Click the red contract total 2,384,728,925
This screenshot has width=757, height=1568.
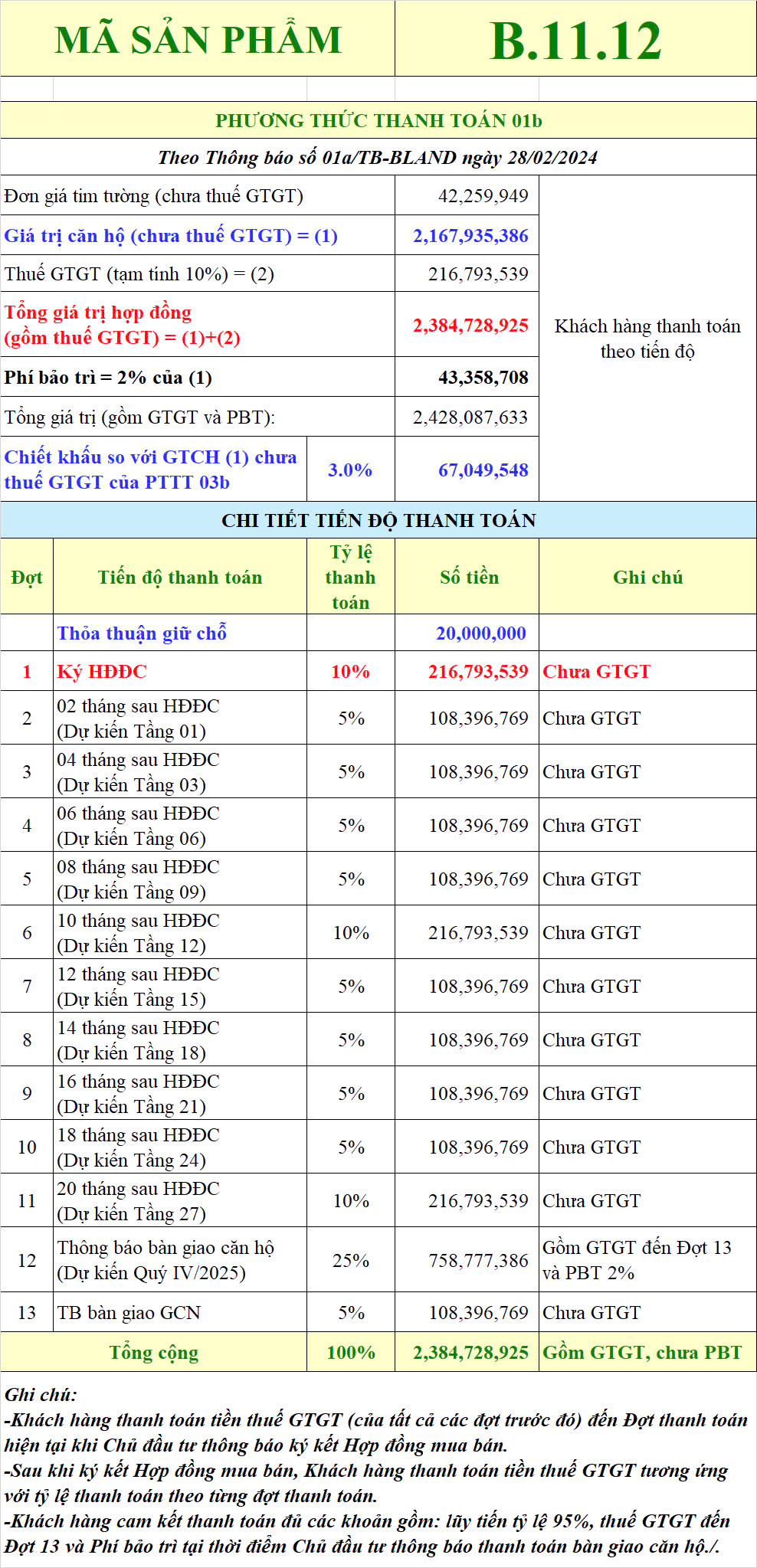[470, 326]
